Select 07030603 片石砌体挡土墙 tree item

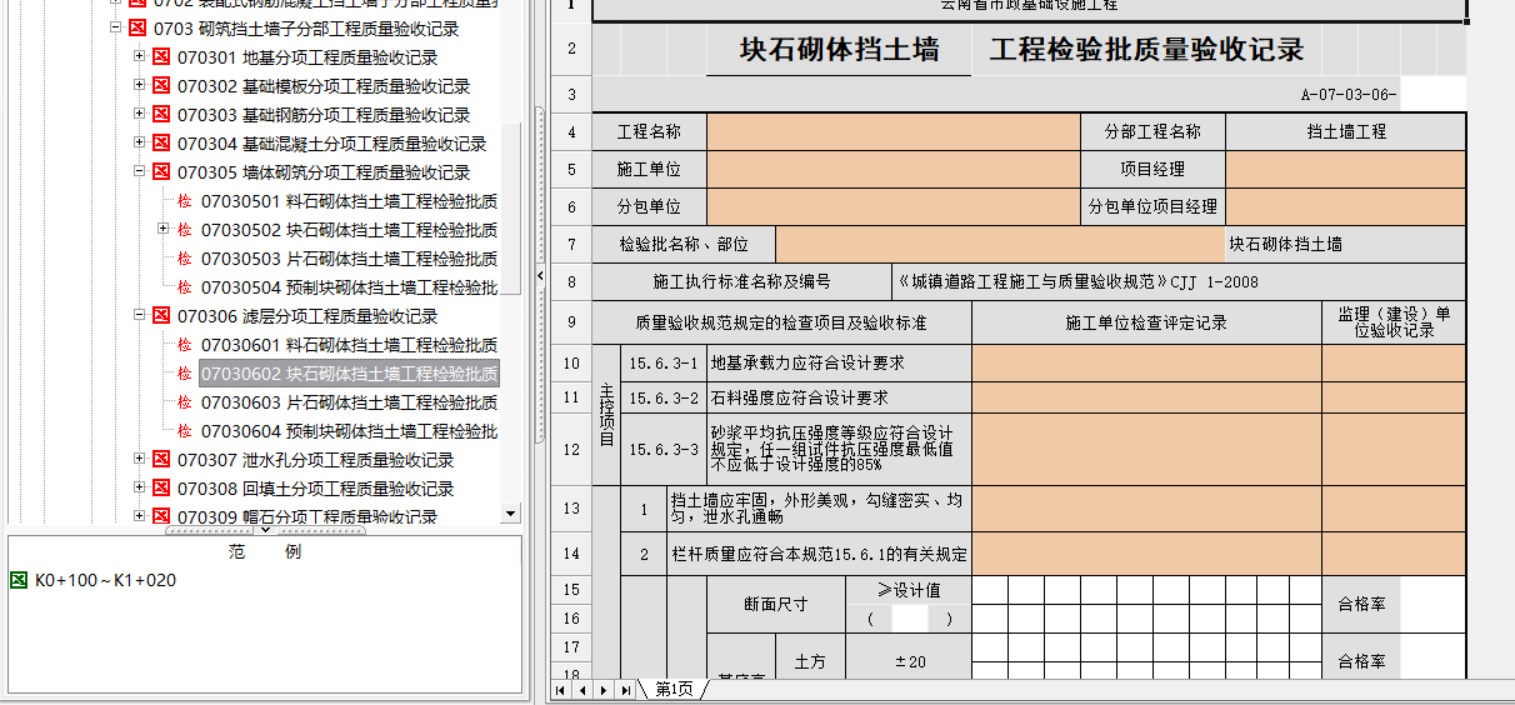coord(348,402)
